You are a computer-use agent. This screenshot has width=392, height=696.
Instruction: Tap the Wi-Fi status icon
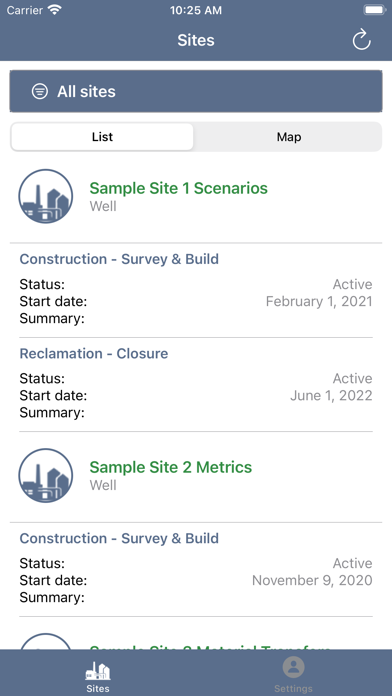point(55,10)
